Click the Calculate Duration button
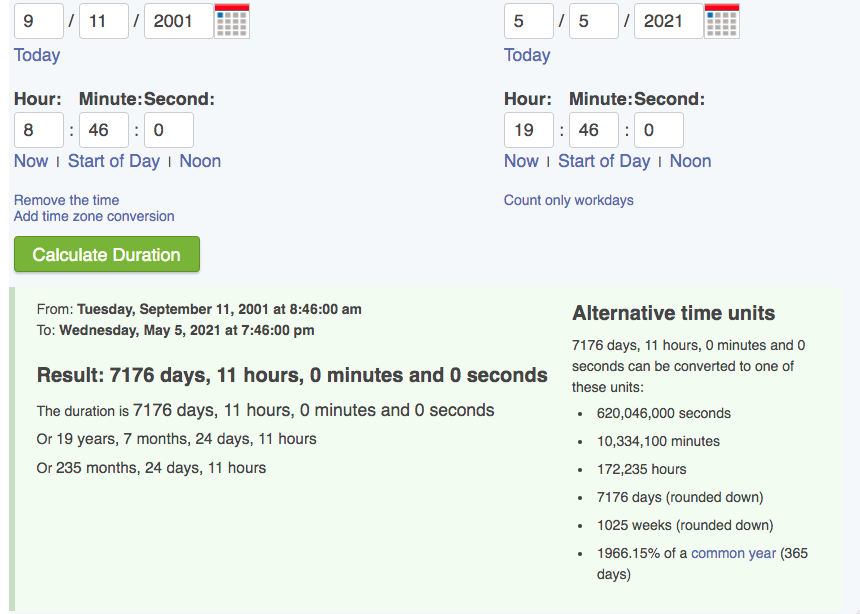The height and width of the screenshot is (614, 860). pyautogui.click(x=107, y=254)
